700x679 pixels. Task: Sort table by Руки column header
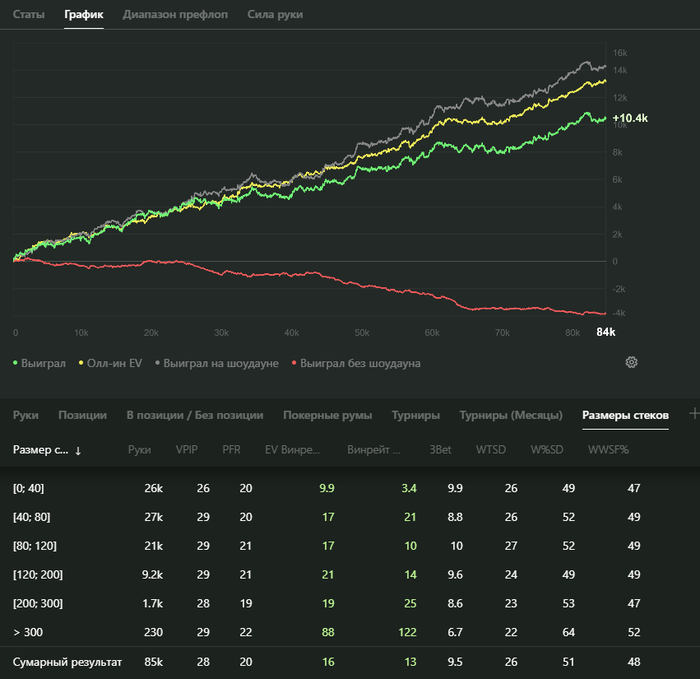point(139,450)
